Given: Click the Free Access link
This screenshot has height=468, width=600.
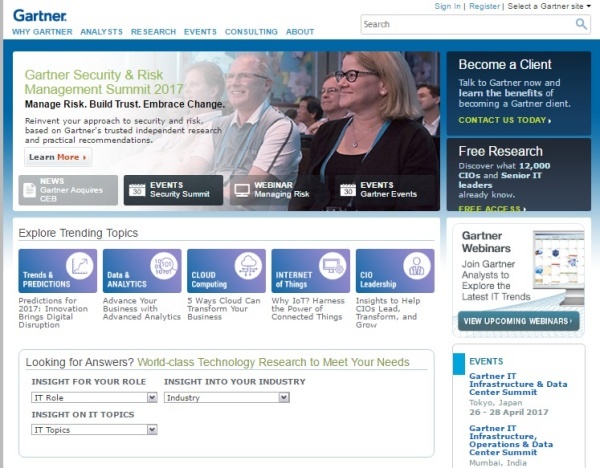Looking at the screenshot, I should (492, 208).
